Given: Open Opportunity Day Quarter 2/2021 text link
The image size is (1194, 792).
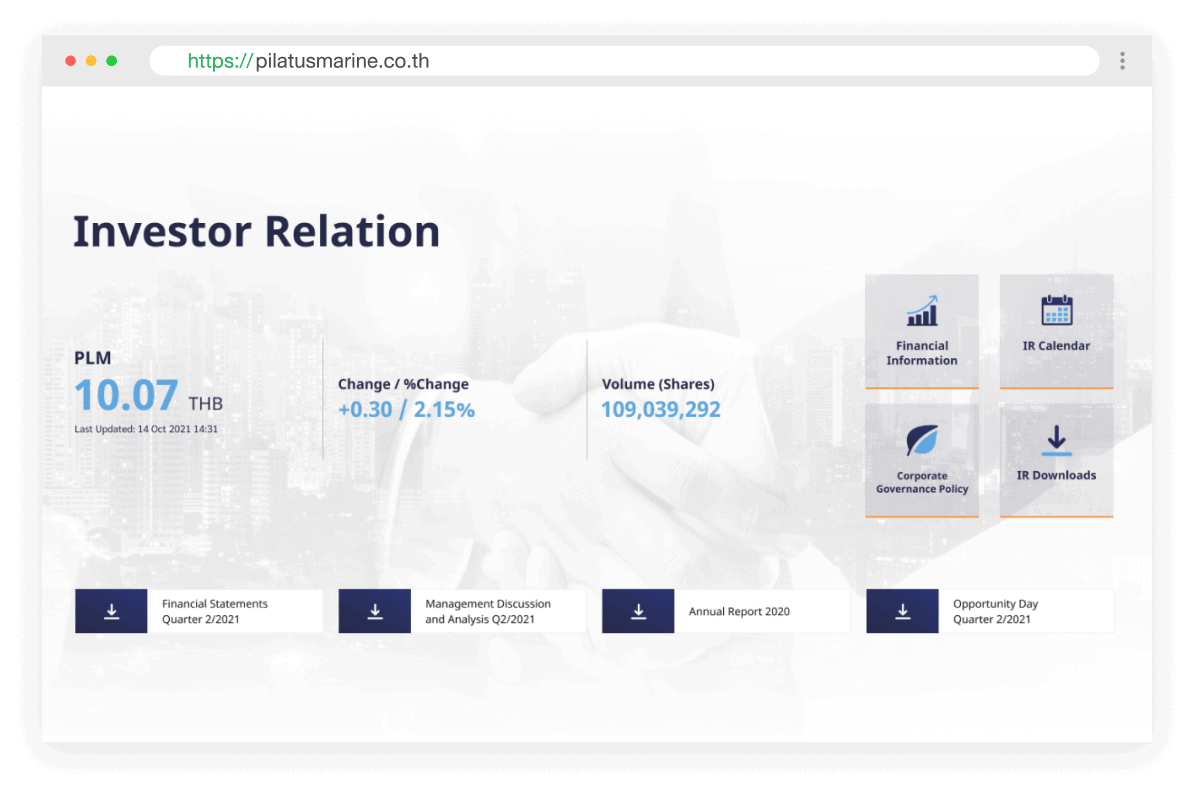Looking at the screenshot, I should 995,611.
